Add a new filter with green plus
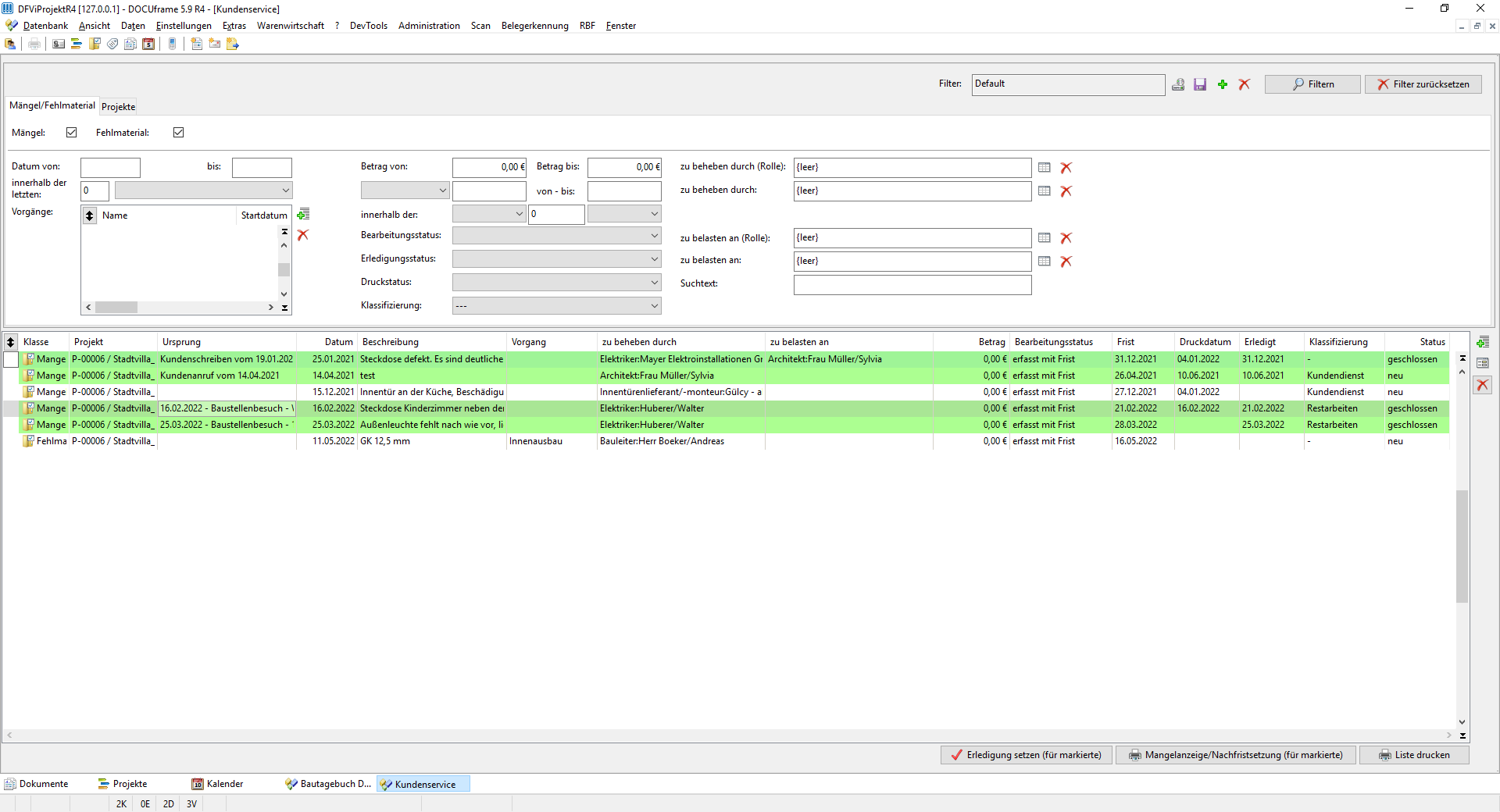The width and height of the screenshot is (1500, 812). (1223, 84)
